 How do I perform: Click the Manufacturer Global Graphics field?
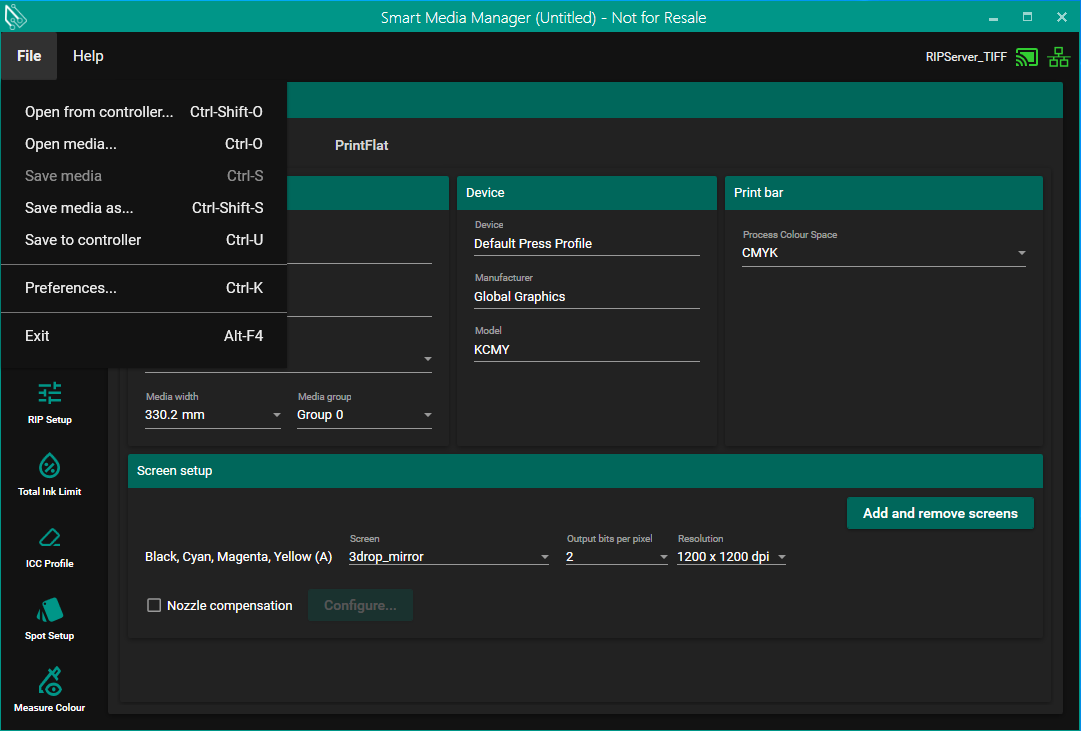click(586, 297)
